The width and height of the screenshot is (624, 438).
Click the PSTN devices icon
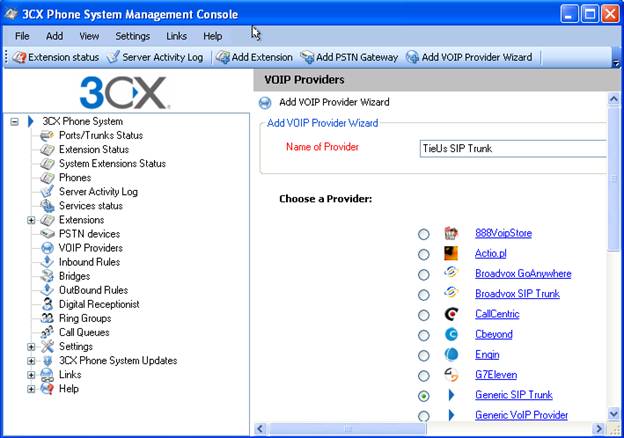click(x=47, y=234)
